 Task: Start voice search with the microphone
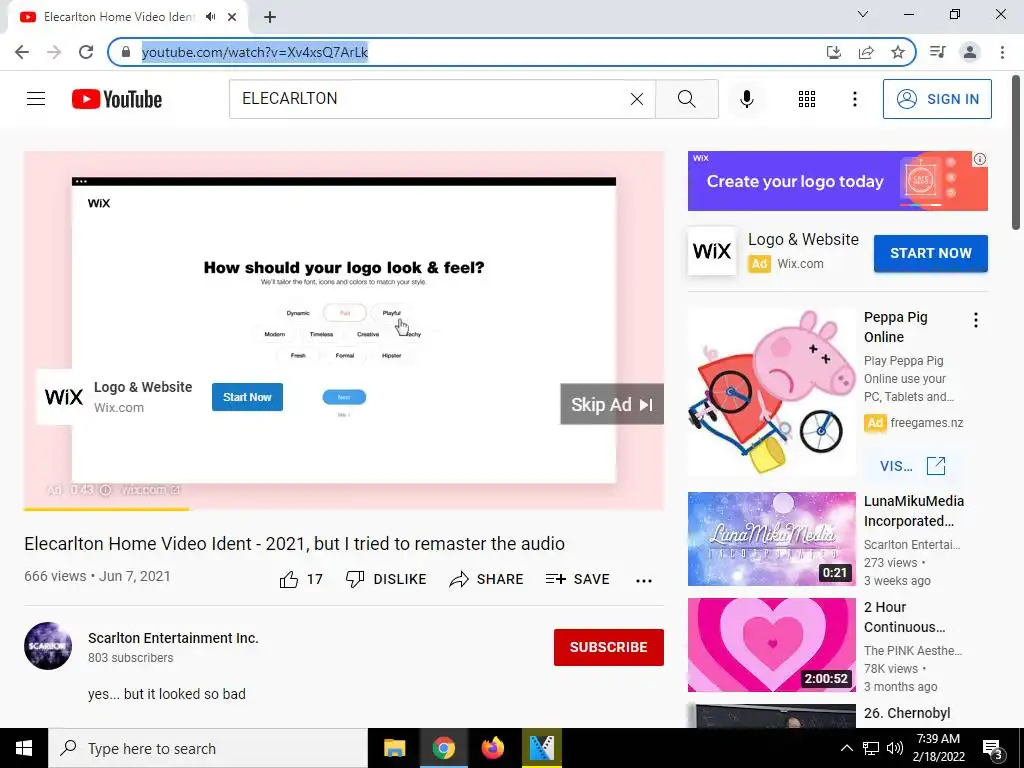[x=746, y=99]
